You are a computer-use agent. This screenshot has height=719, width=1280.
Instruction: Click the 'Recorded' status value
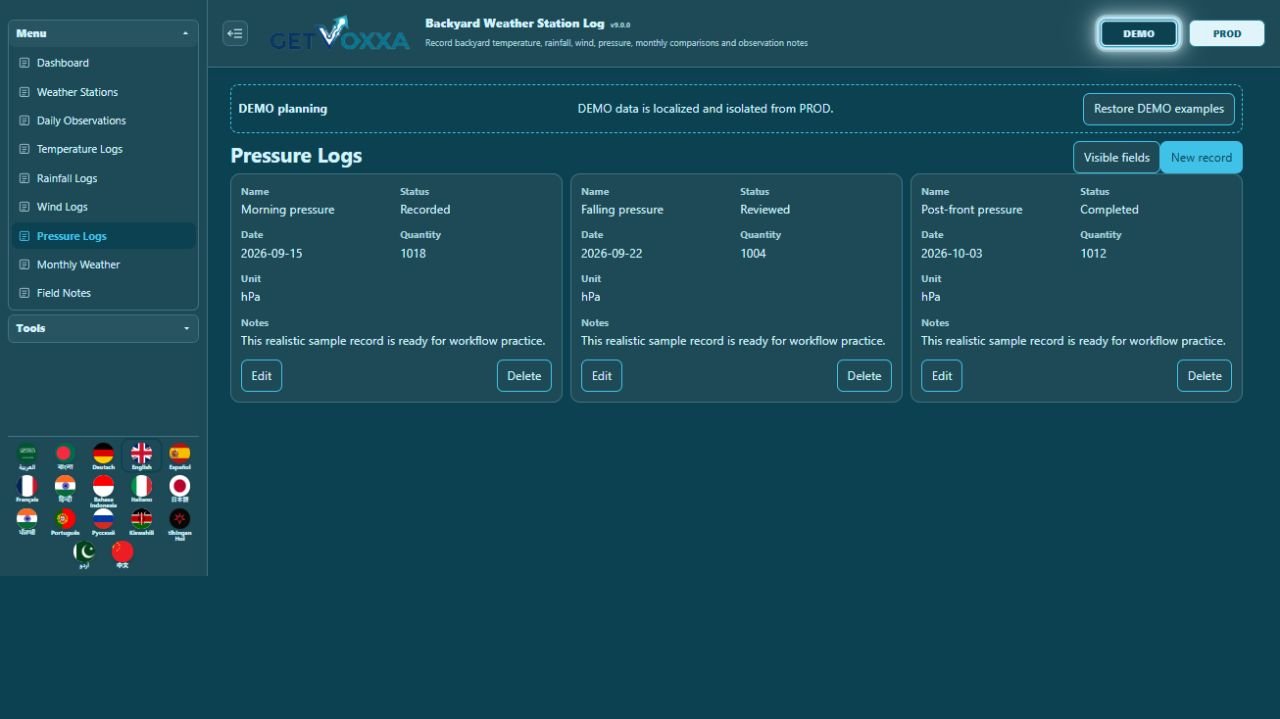(425, 210)
